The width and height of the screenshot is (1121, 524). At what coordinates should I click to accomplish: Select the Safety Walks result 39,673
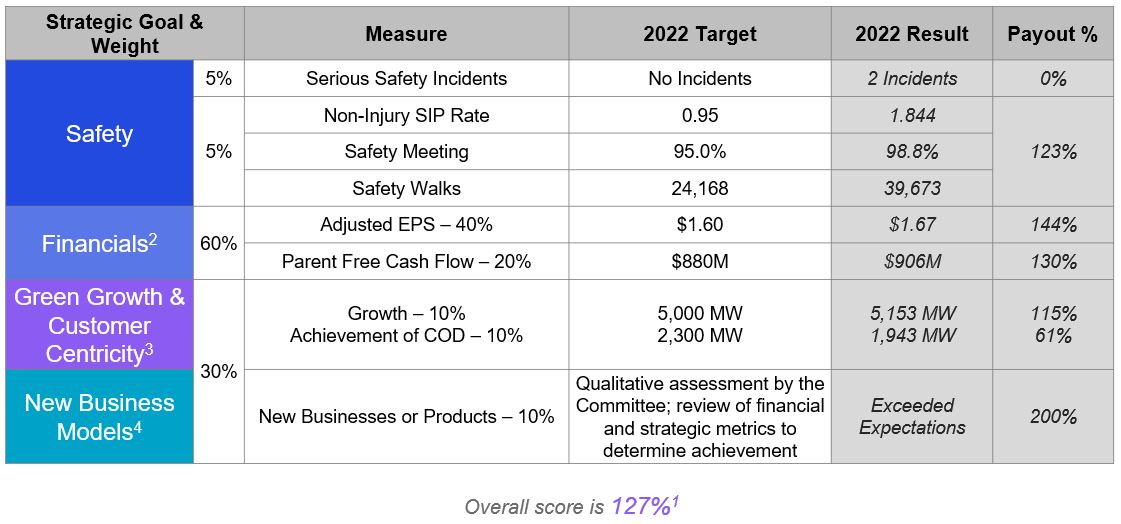911,188
